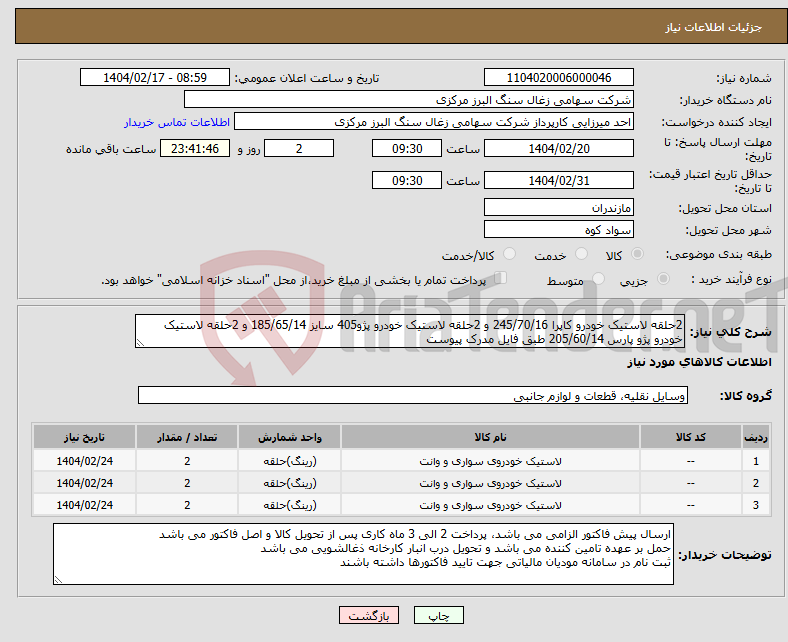788x642 pixels.
Task: Click the announcement date field 1404/02/17 - 08:59
Action: pyautogui.click(x=155, y=77)
